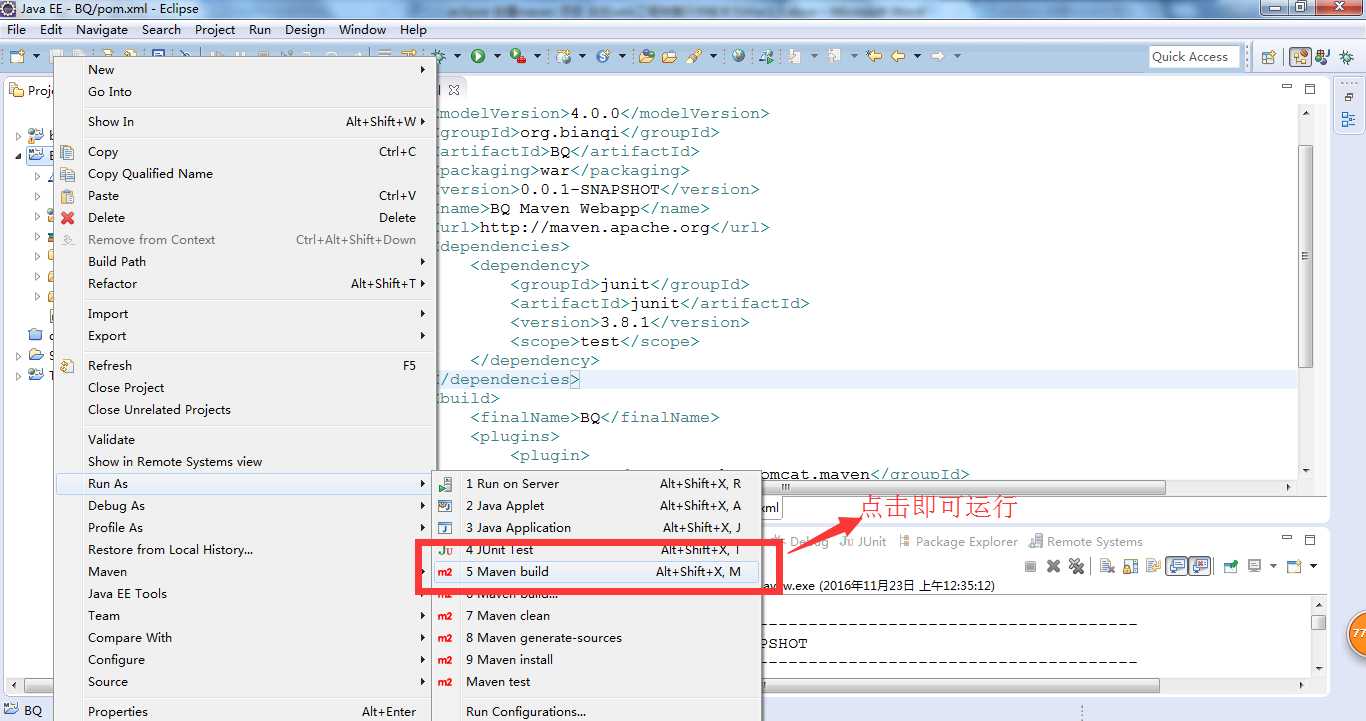Click the Back navigation arrow in toolbar
The image size is (1366, 721).
[897, 56]
